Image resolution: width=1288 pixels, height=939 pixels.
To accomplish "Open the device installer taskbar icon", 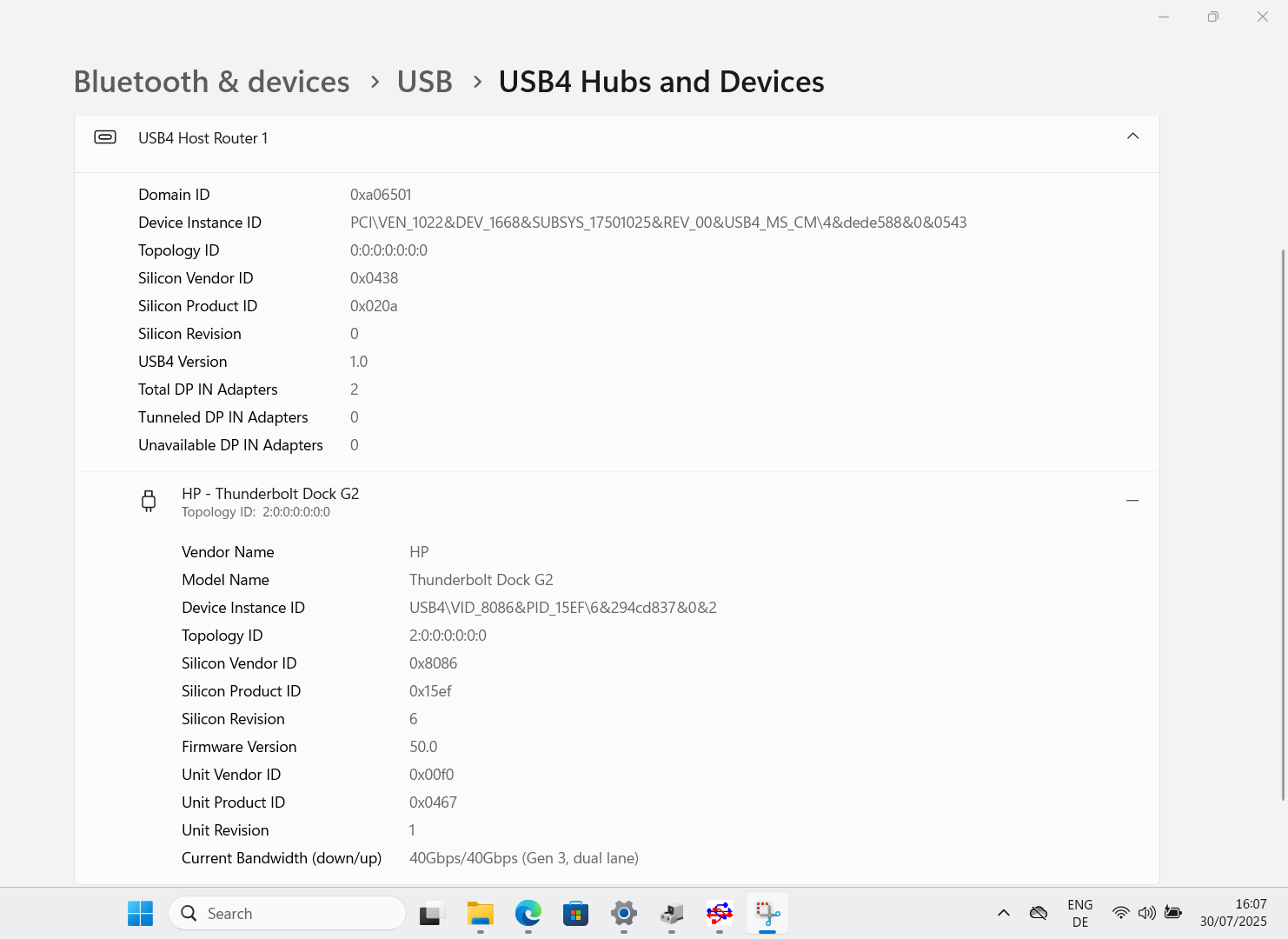I will tap(671, 914).
